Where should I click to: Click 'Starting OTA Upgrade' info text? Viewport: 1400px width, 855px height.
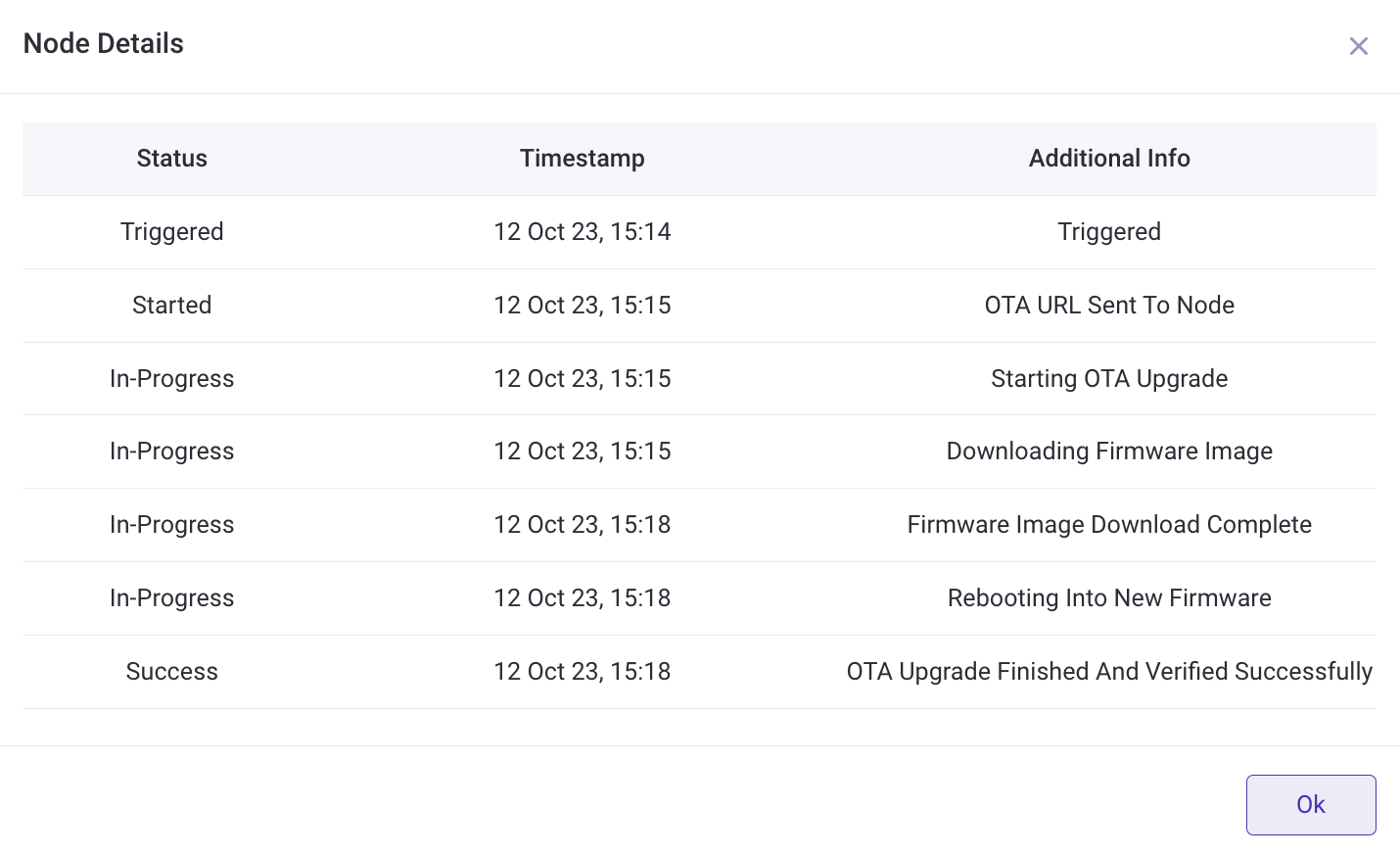[1109, 379]
